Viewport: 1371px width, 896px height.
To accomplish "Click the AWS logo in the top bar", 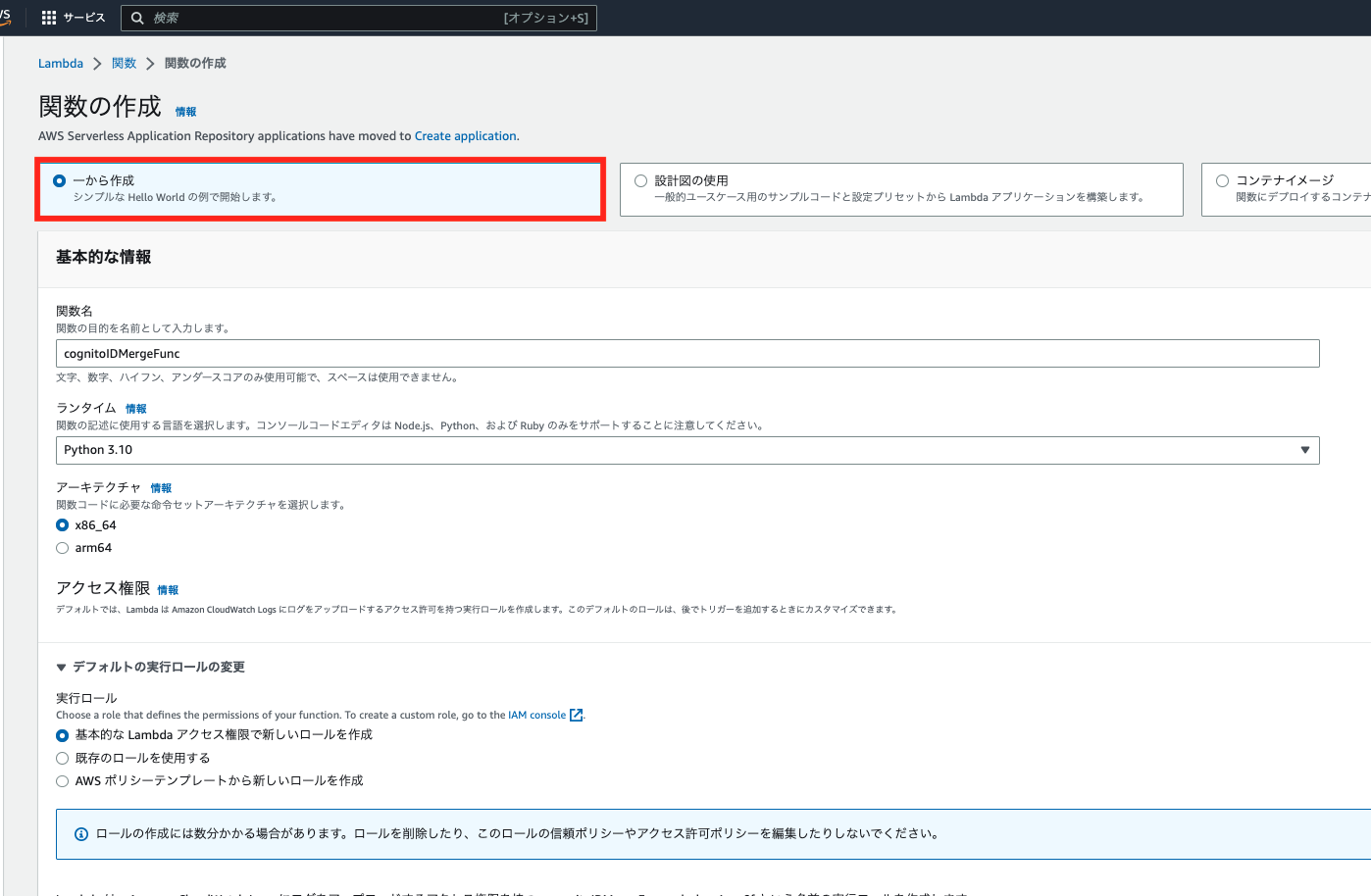I will [5, 17].
